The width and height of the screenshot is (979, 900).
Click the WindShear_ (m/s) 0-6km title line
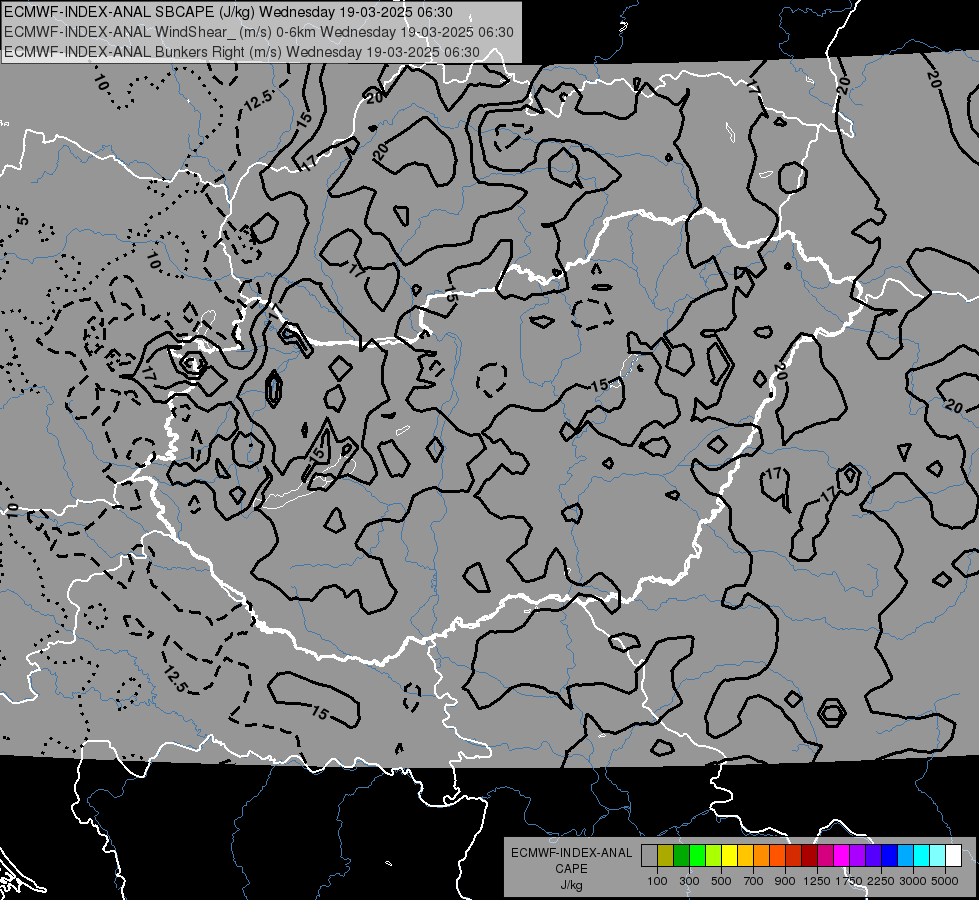point(258,32)
